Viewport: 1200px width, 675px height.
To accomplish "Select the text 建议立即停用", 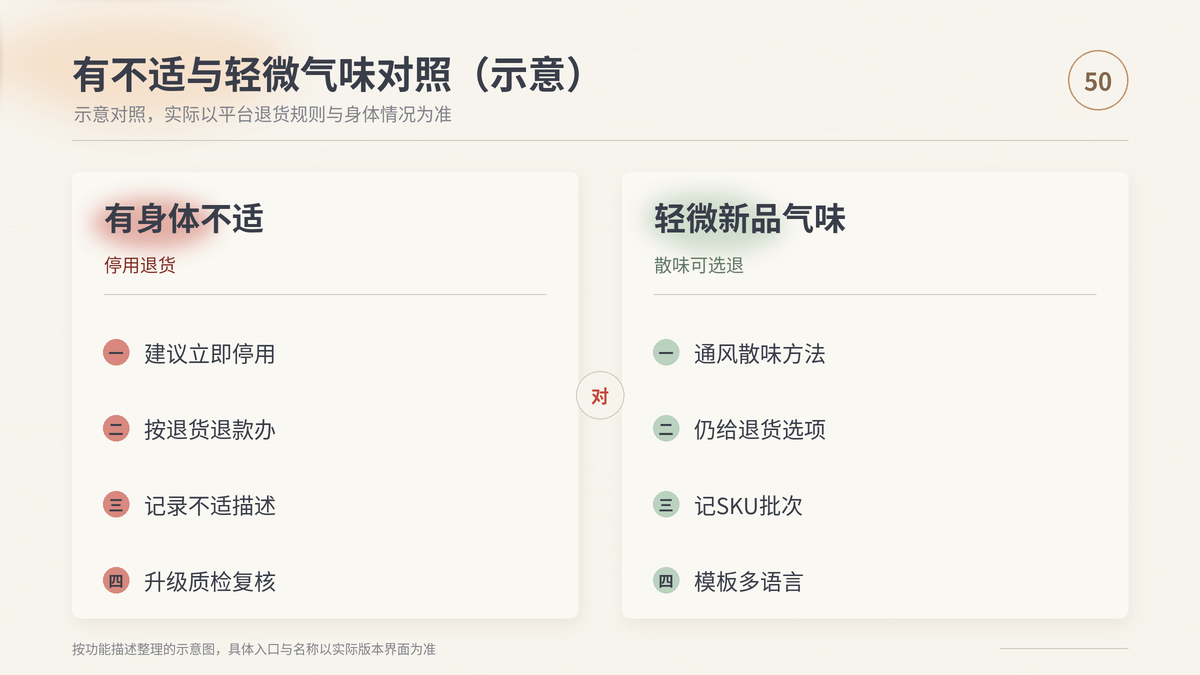I will coord(210,354).
